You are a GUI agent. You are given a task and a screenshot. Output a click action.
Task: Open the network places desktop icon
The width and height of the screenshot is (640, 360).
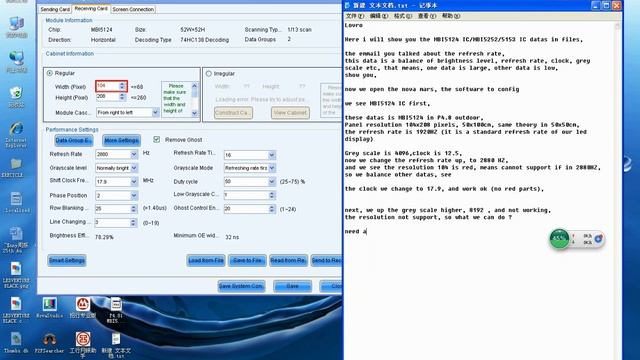tap(16, 62)
